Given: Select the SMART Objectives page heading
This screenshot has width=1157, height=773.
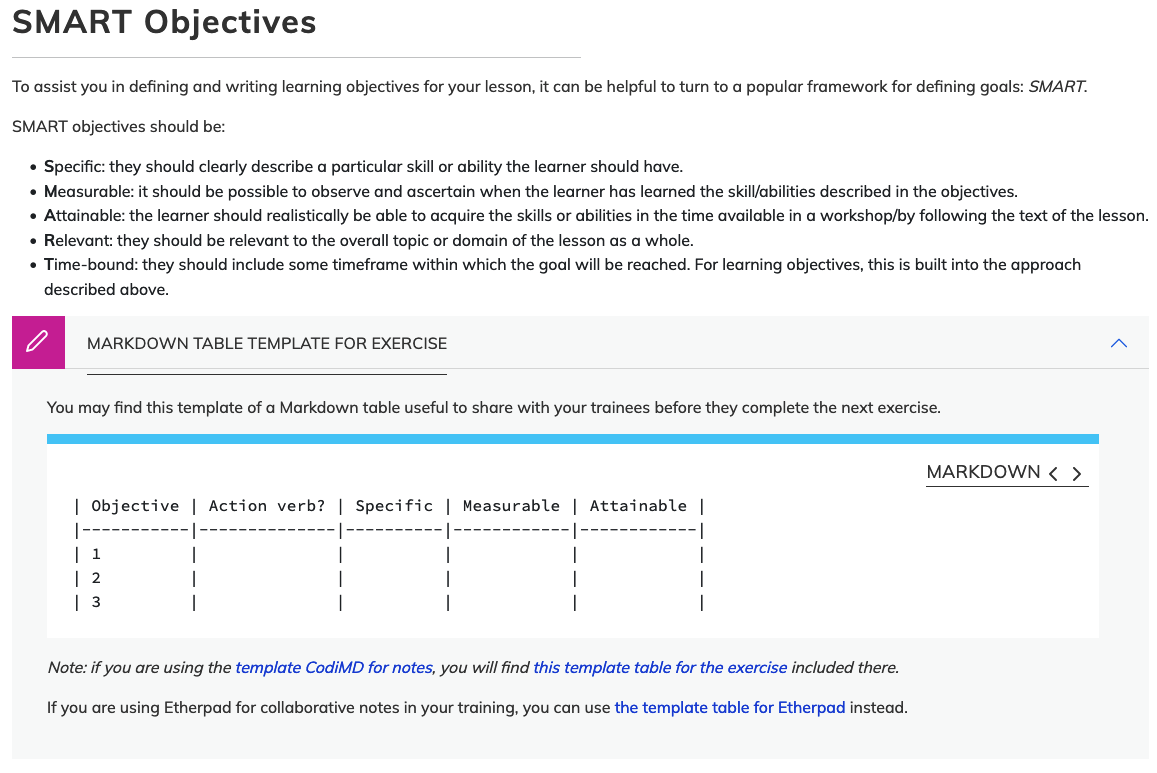Looking at the screenshot, I should (x=163, y=21).
